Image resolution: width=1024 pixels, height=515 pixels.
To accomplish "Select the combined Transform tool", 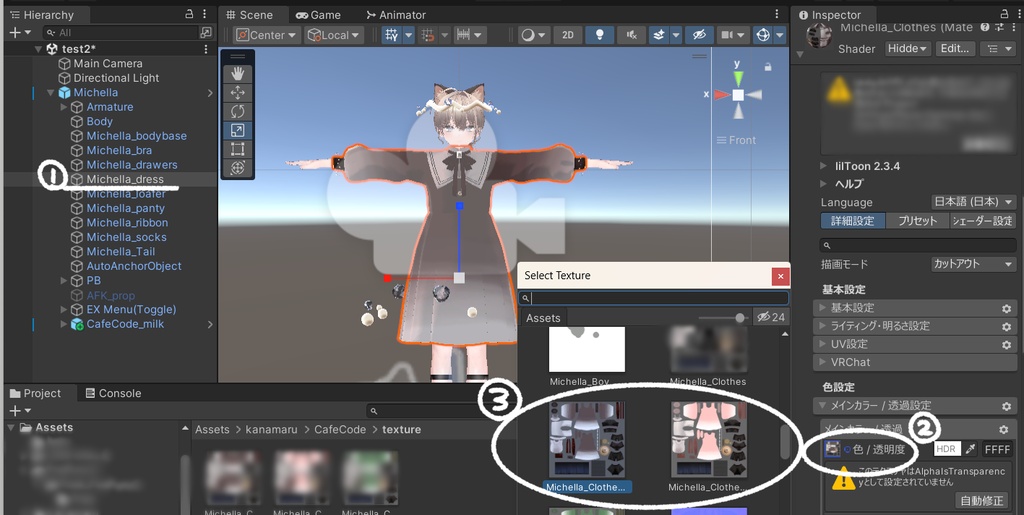I will tap(238, 168).
